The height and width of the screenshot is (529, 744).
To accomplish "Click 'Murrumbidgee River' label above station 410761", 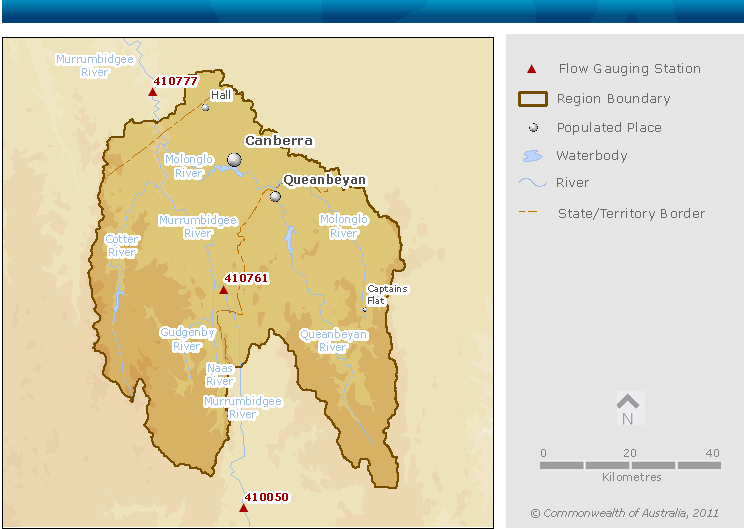I will coord(198,226).
